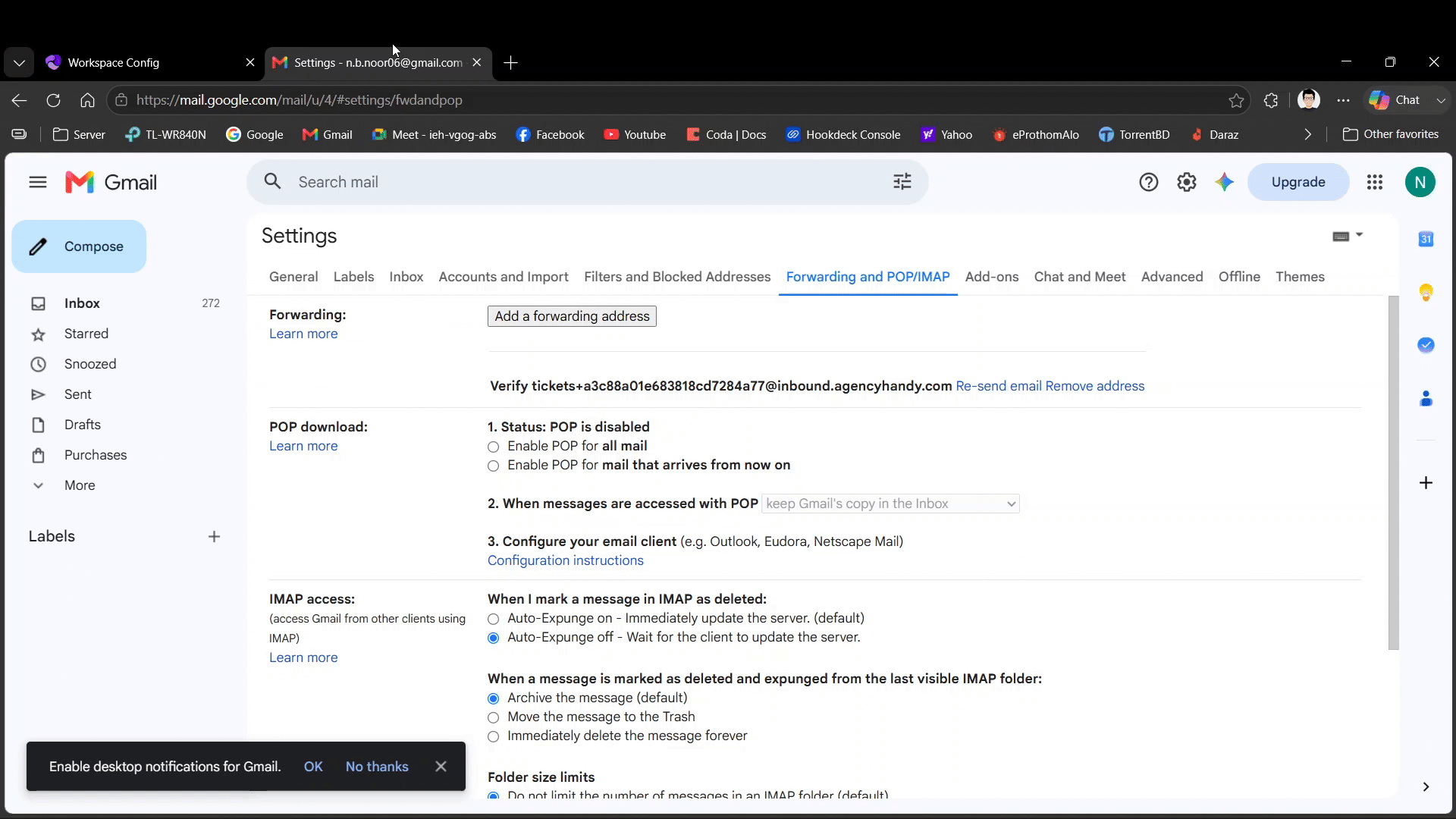This screenshot has width=1456, height=819.
Task: Open the Gemini sparkle icon
Action: coord(1224,182)
